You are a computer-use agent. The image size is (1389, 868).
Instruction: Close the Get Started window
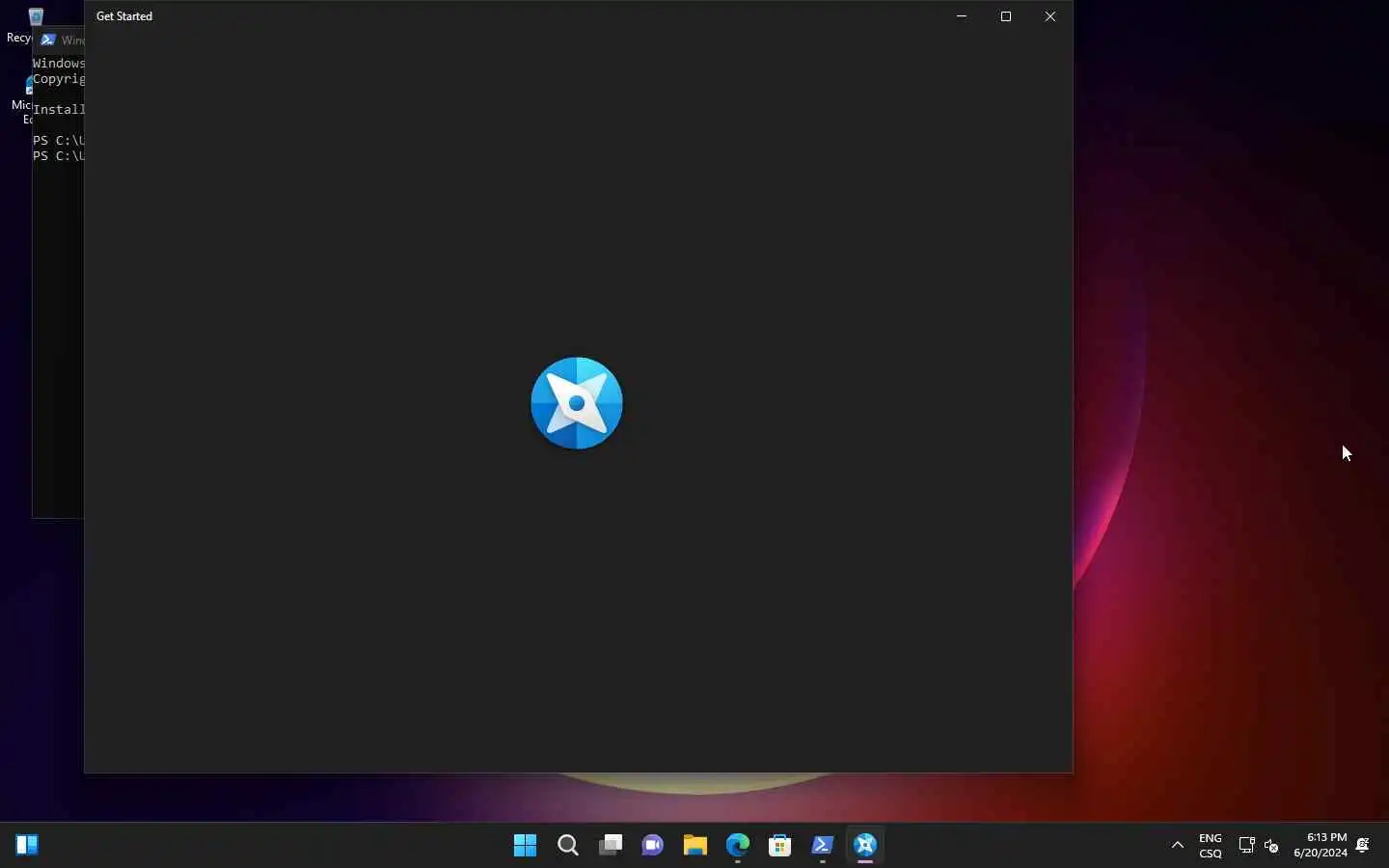pos(1051,16)
